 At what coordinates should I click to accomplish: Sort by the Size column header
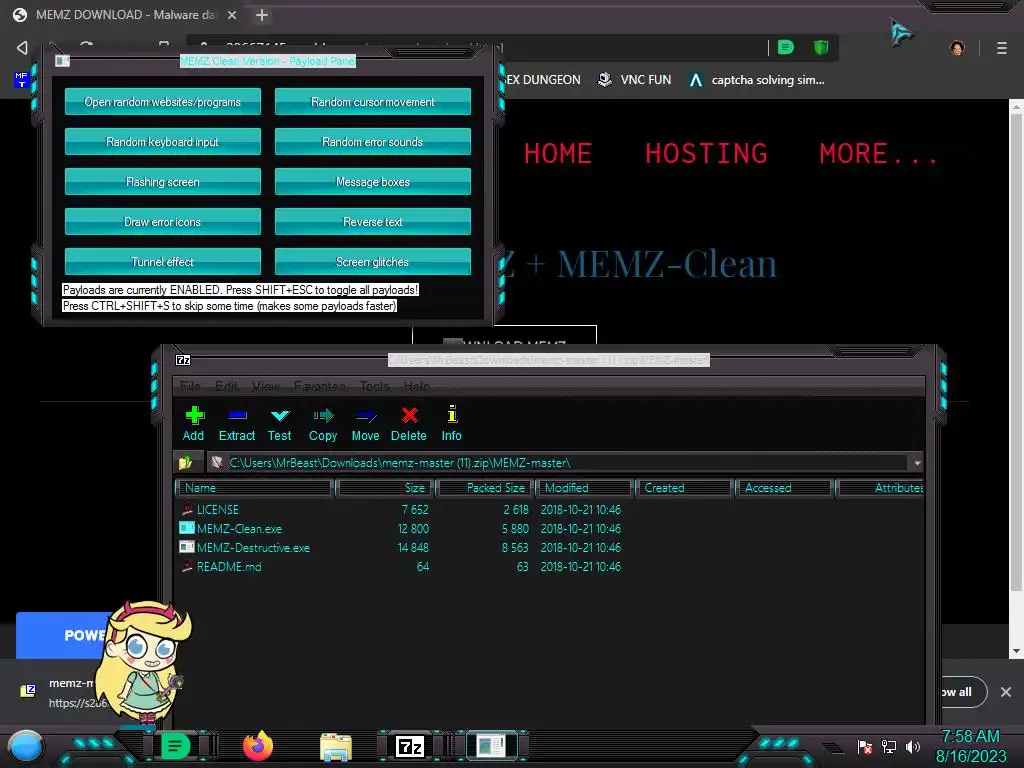pyautogui.click(x=385, y=488)
